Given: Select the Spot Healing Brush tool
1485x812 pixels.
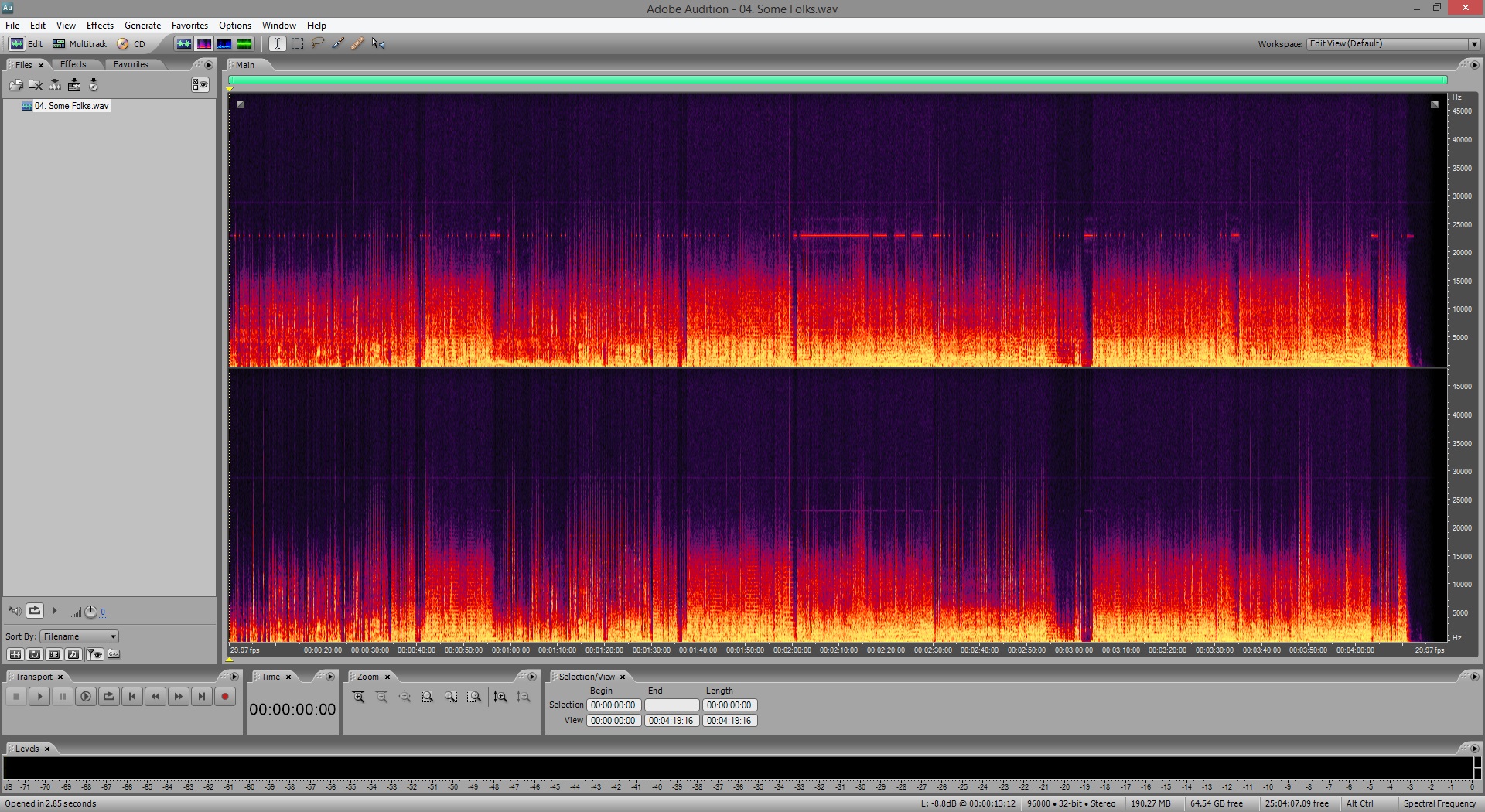Looking at the screenshot, I should (x=357, y=44).
